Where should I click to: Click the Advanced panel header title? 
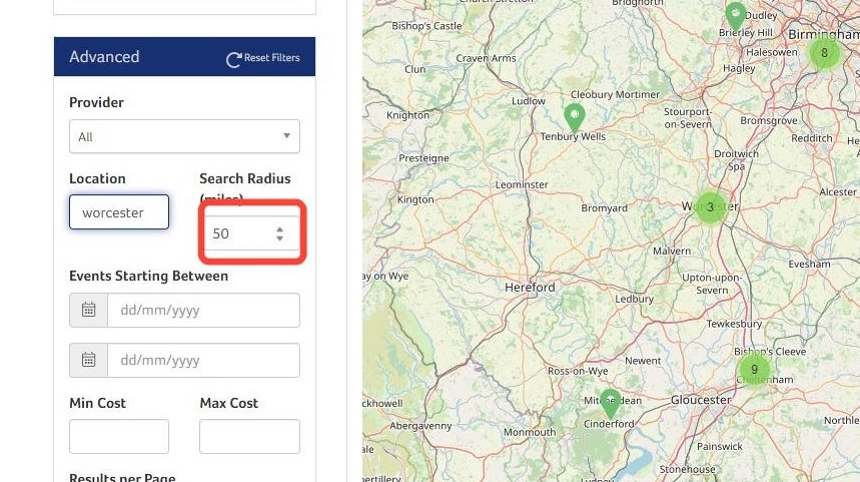pyautogui.click(x=104, y=56)
